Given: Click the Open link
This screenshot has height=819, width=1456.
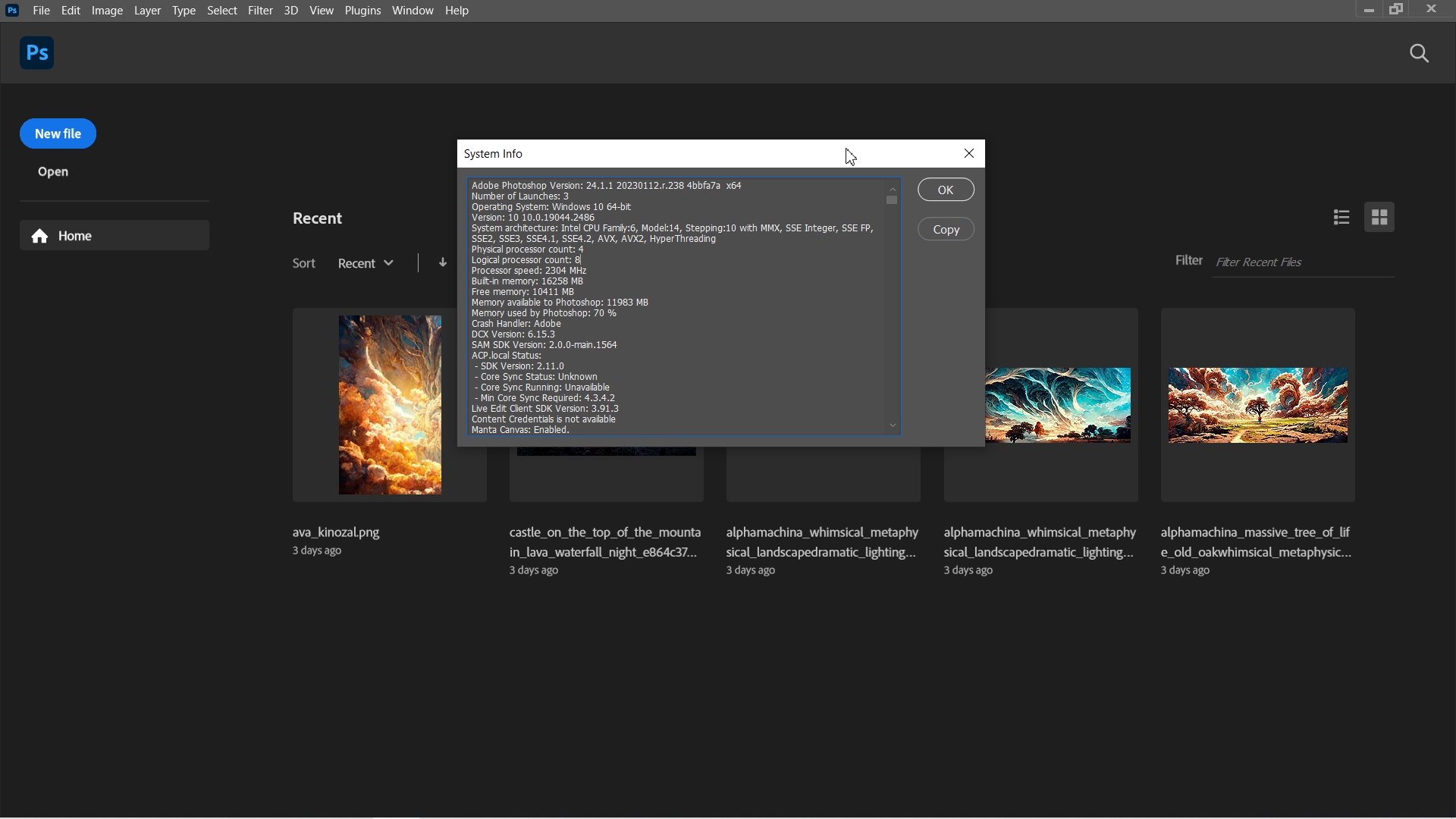Looking at the screenshot, I should tap(53, 172).
